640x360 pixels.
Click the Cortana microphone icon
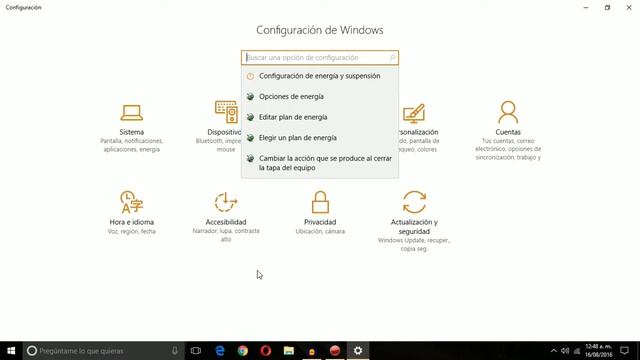(175, 351)
